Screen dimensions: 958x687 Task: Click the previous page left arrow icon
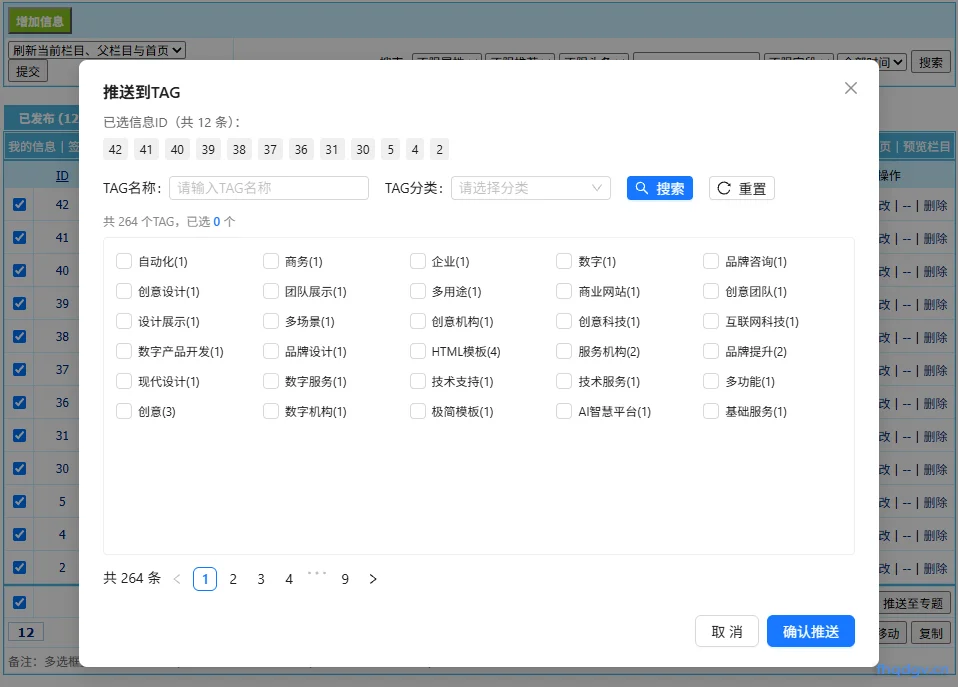177,579
